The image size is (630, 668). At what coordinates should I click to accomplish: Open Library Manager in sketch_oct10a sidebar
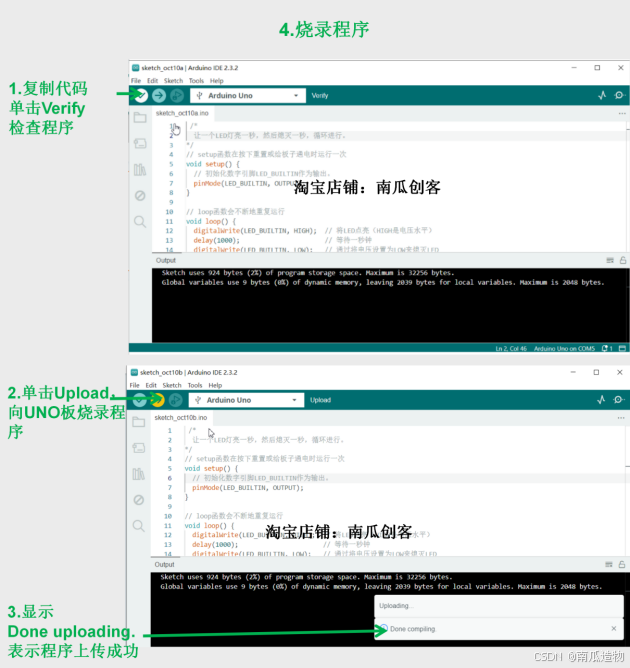pos(140,170)
